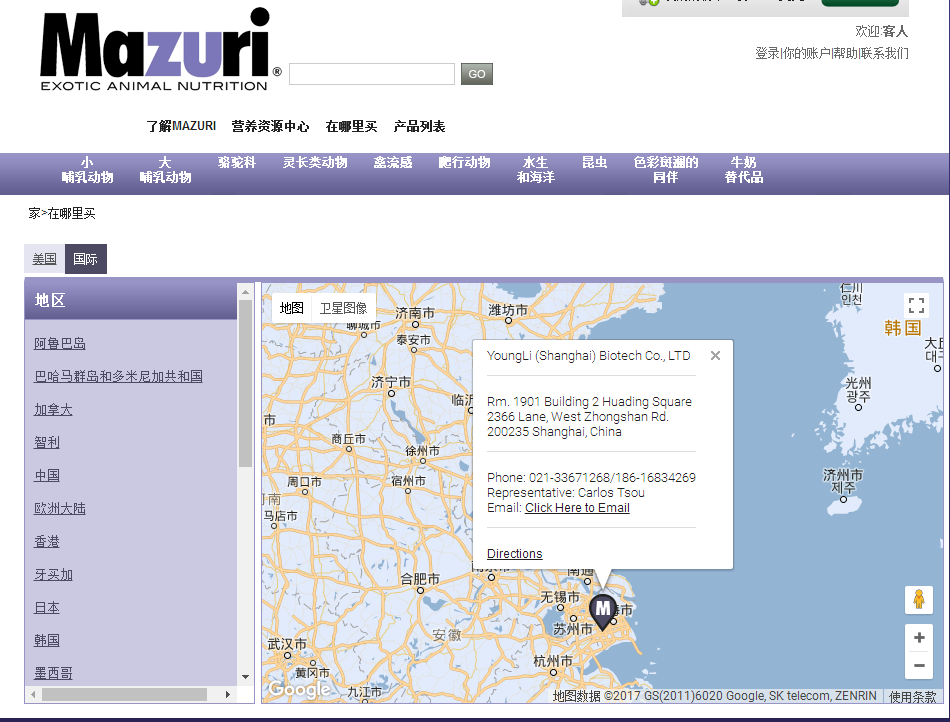This screenshot has height=722, width=950.
Task: Focus the site search input field
Action: (372, 74)
